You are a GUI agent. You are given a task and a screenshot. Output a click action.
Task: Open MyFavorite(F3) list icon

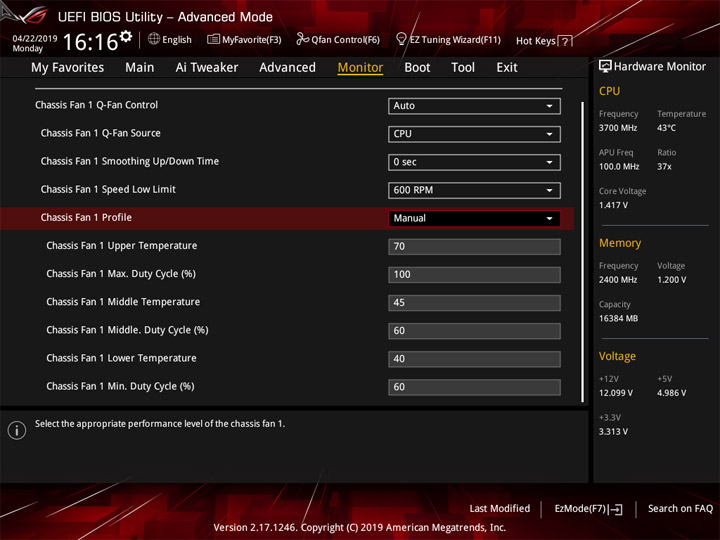click(x=213, y=39)
